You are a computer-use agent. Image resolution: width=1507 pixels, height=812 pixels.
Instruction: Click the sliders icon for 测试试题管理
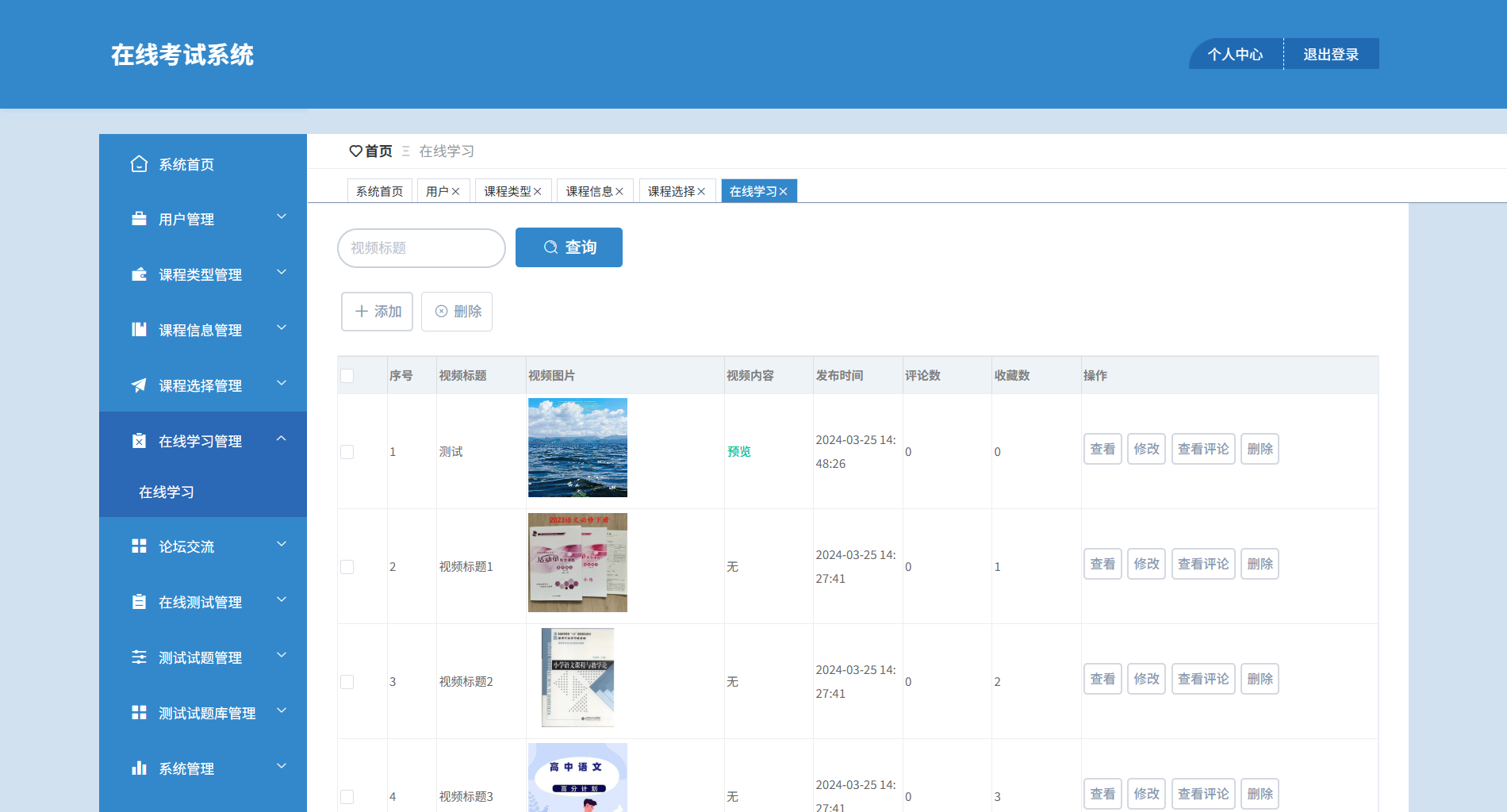[139, 657]
